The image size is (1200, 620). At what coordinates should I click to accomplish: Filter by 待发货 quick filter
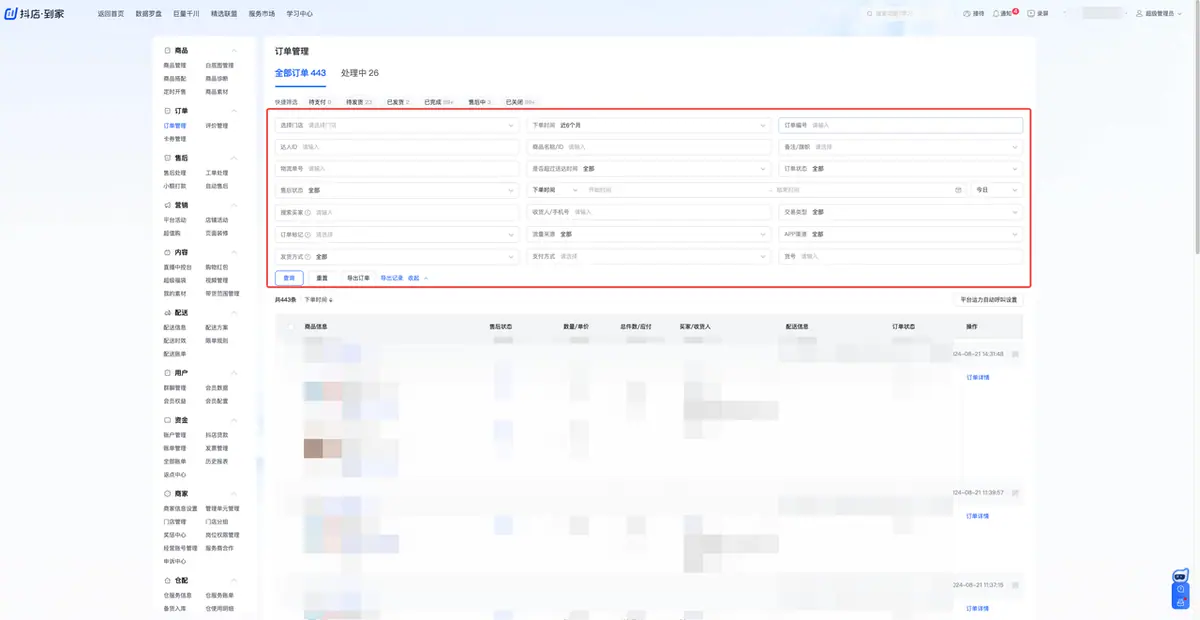(359, 102)
